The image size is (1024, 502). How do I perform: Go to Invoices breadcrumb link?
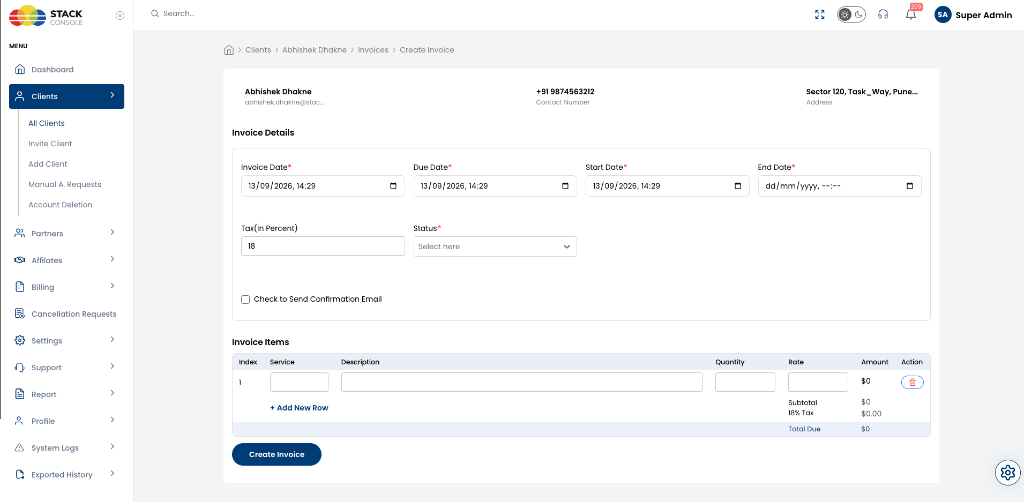[x=373, y=50]
